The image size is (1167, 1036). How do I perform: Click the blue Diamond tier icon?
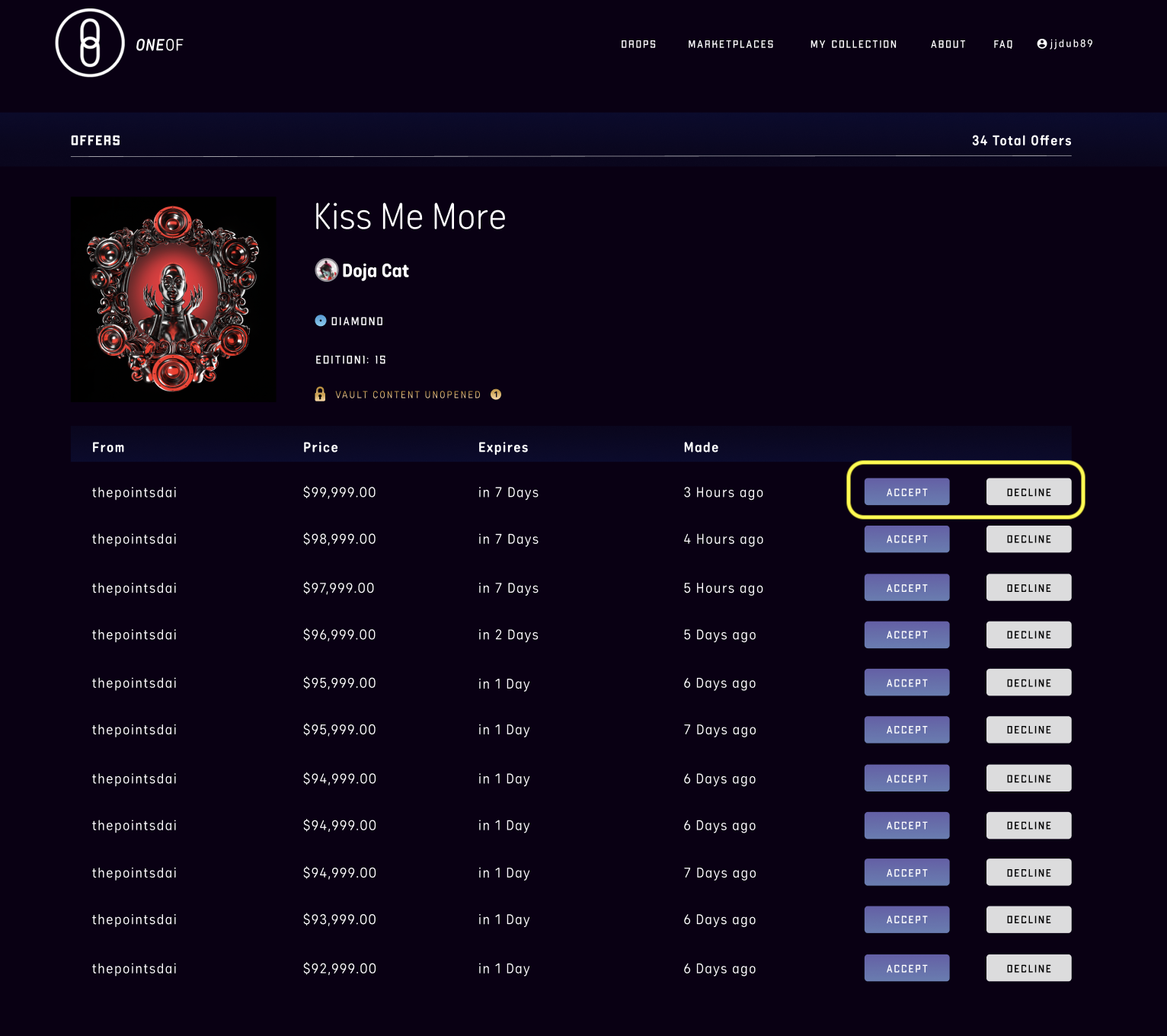click(321, 321)
